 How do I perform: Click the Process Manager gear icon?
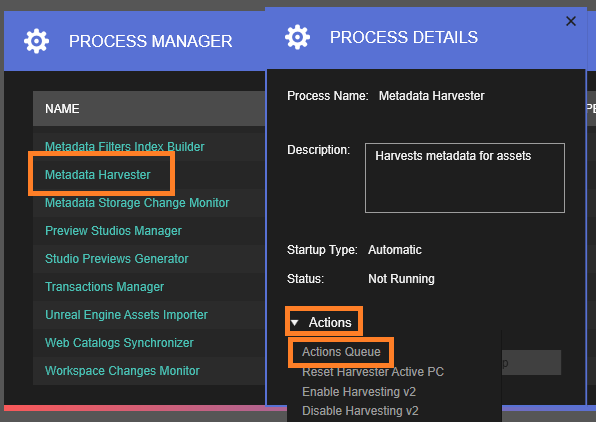click(36, 41)
